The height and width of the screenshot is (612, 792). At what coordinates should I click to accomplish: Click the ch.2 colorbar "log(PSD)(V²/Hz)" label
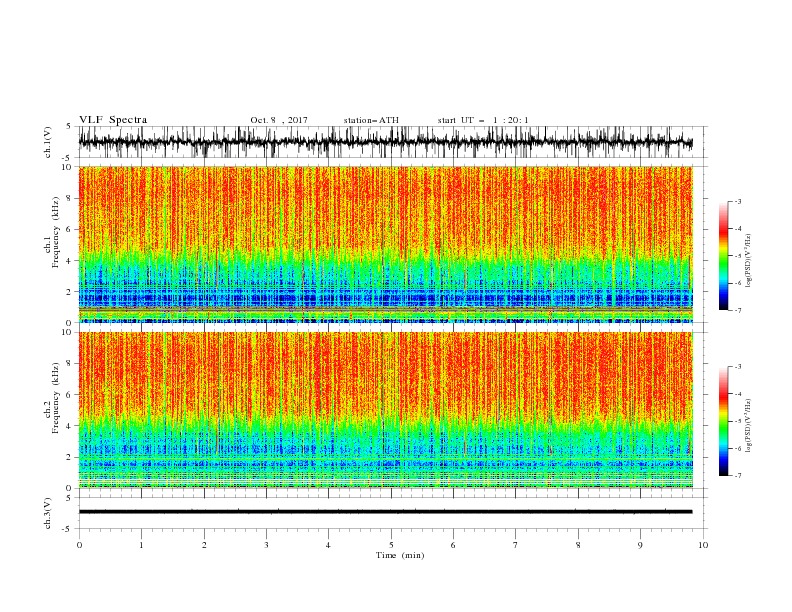(x=748, y=425)
